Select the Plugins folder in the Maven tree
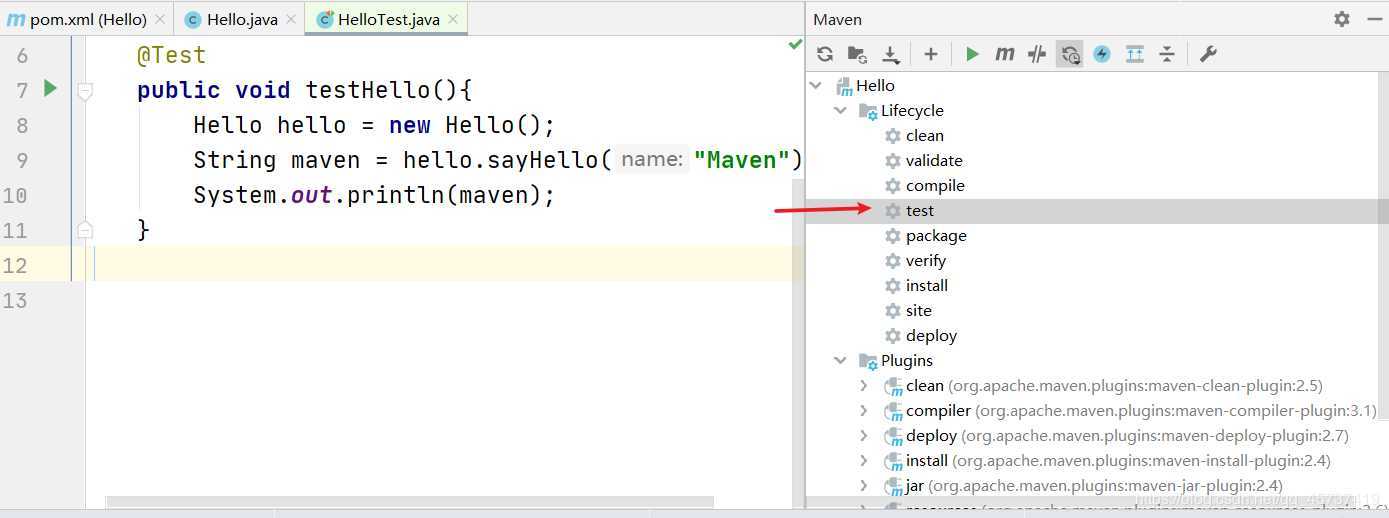Screen dimensions: 1389x518 click(x=906, y=360)
